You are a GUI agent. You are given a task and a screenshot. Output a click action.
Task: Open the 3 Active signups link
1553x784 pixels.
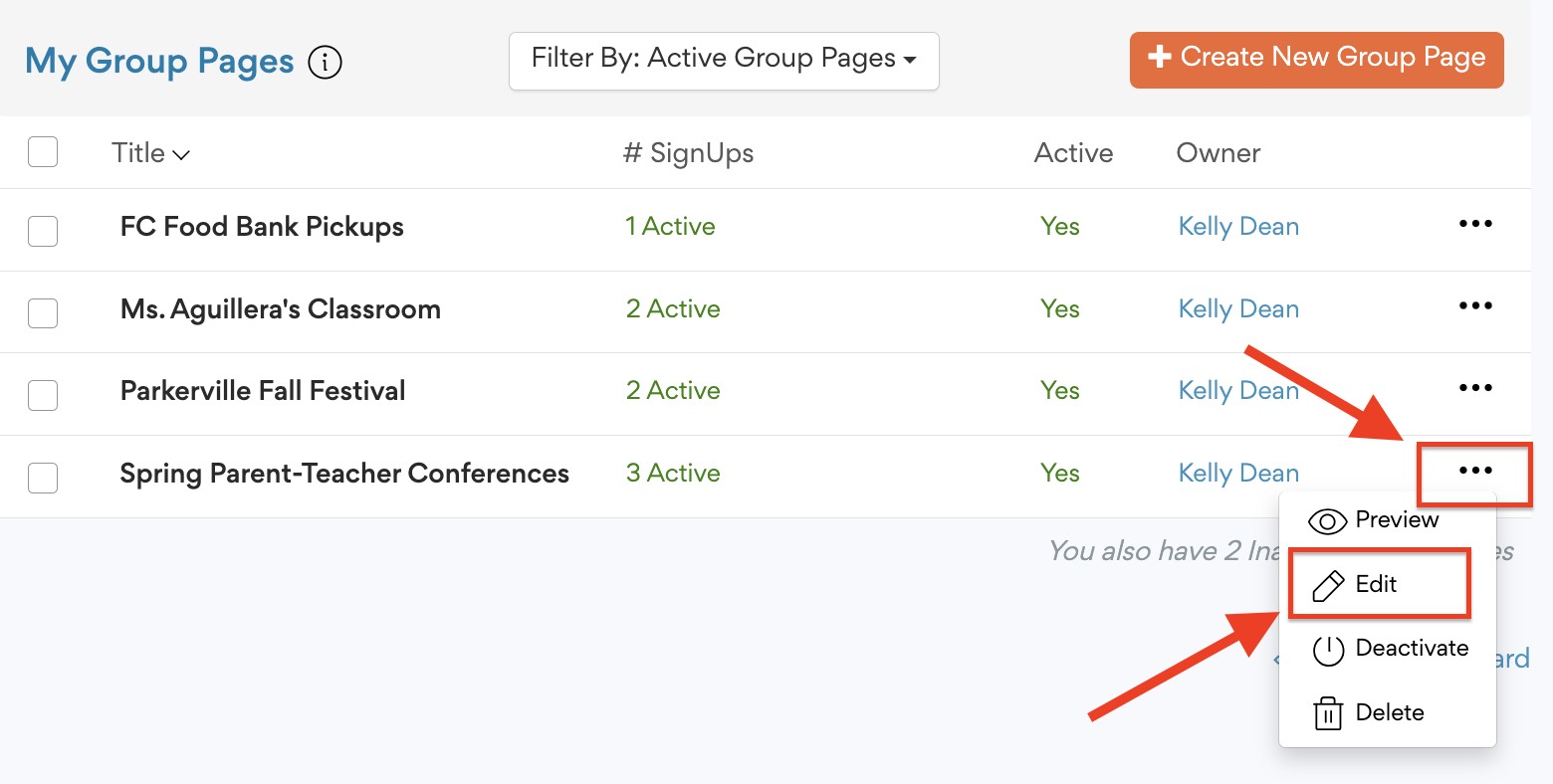click(x=673, y=474)
